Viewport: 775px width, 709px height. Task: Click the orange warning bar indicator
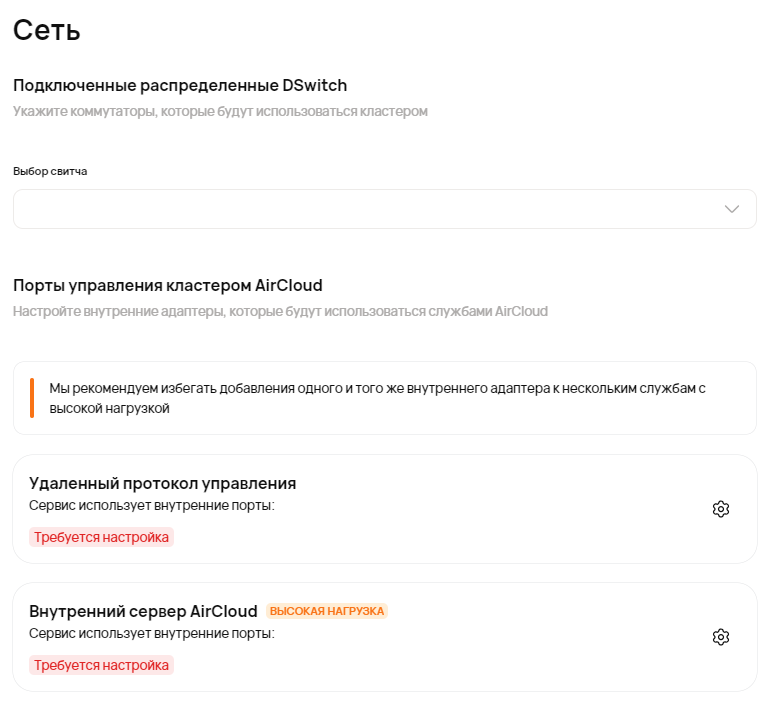point(32,398)
